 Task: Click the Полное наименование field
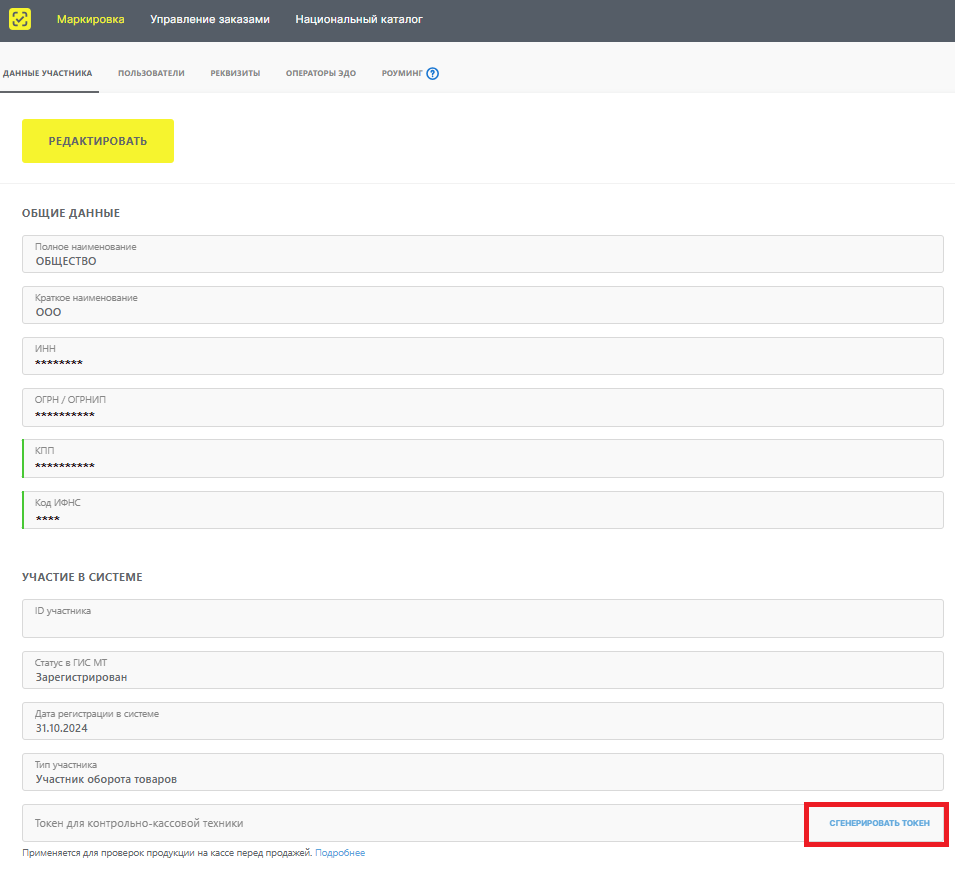pos(482,254)
